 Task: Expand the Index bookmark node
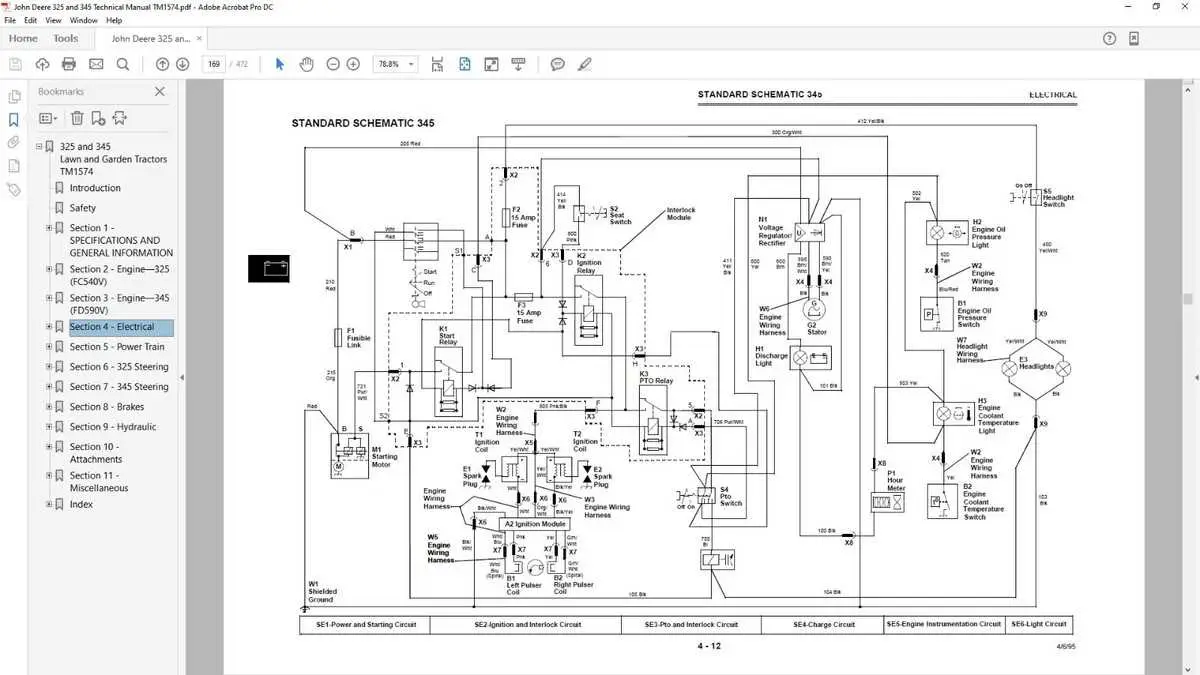point(49,505)
